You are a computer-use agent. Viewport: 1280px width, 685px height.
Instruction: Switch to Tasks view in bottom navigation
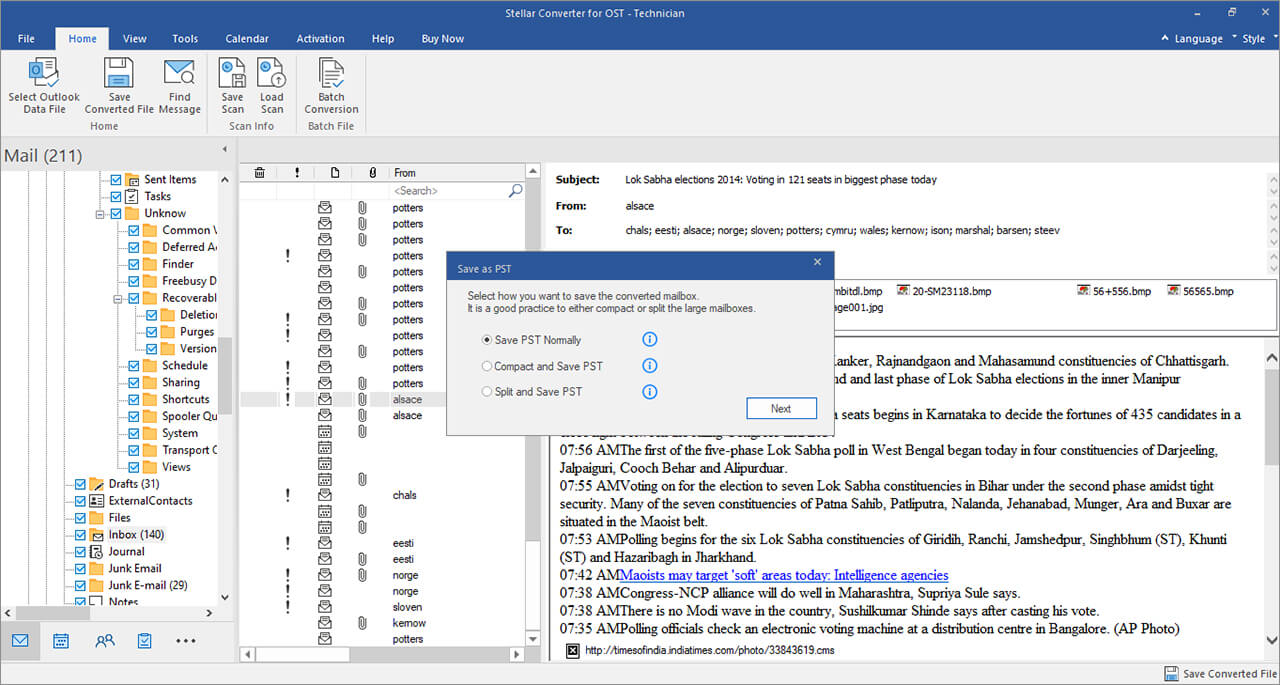click(x=144, y=641)
